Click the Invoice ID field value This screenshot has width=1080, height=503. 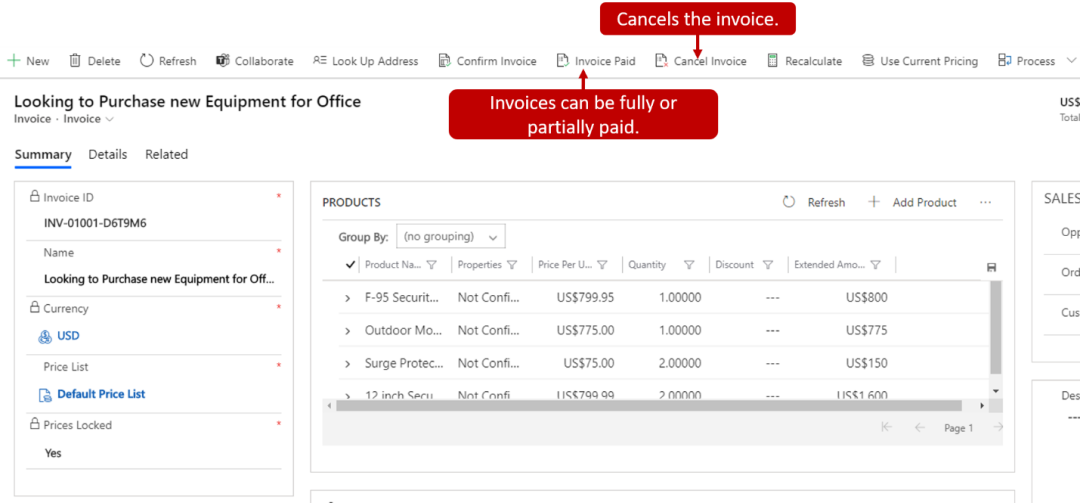(96, 223)
